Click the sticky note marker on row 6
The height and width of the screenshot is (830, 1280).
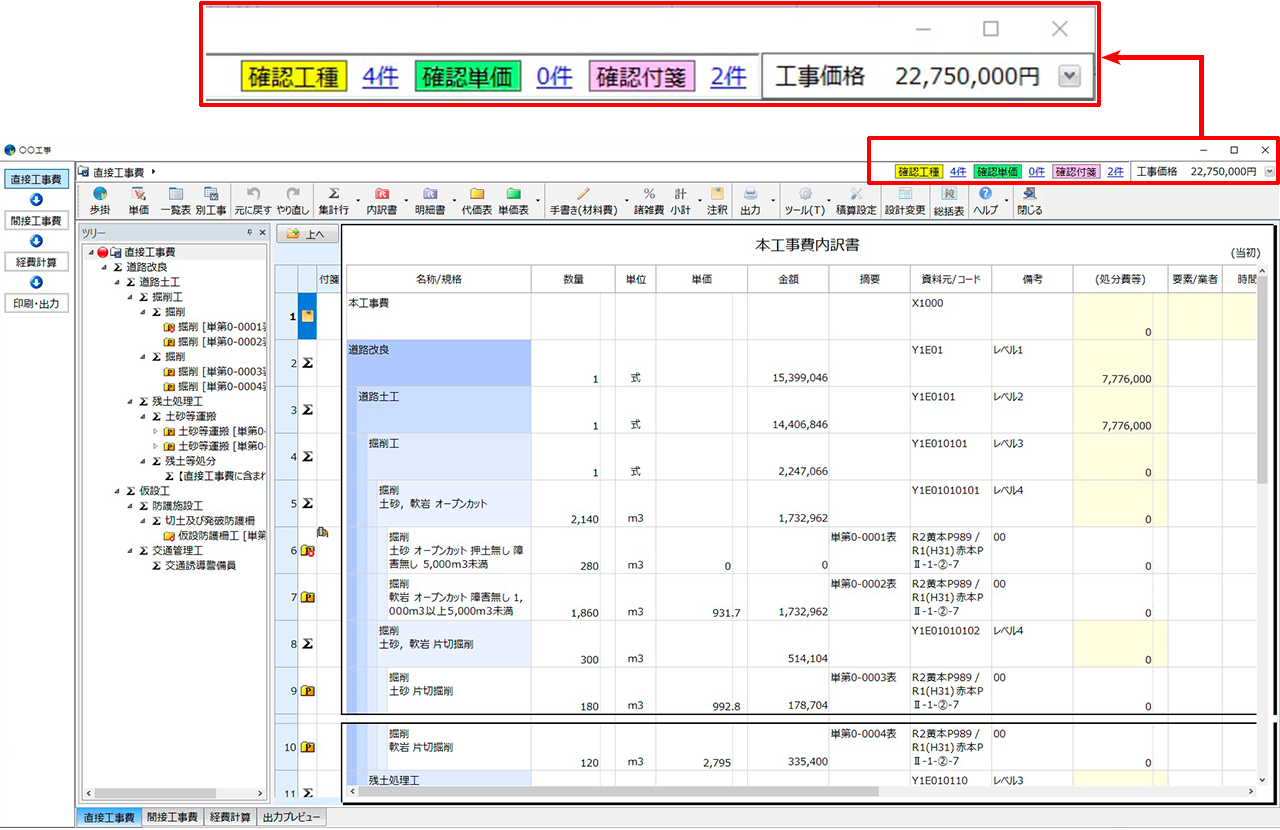(x=323, y=534)
